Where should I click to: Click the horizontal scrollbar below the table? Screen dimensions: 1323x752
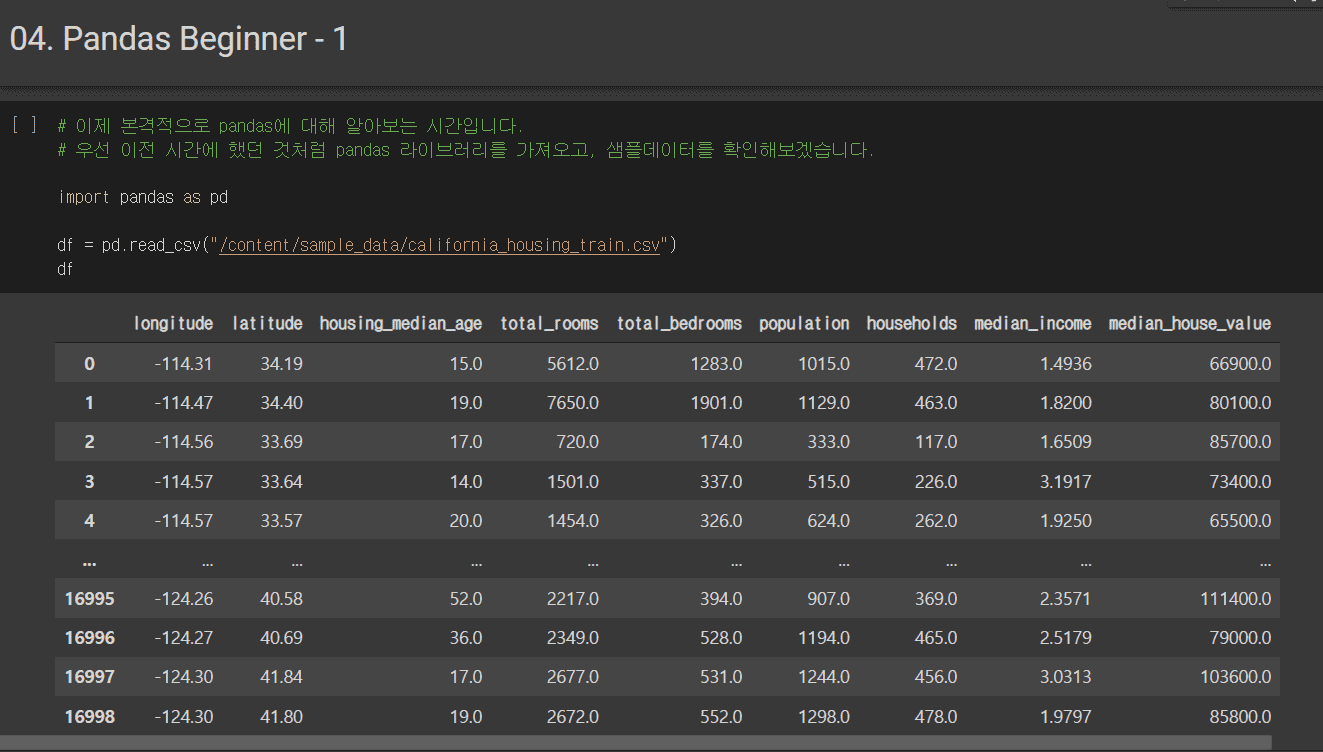(x=636, y=743)
